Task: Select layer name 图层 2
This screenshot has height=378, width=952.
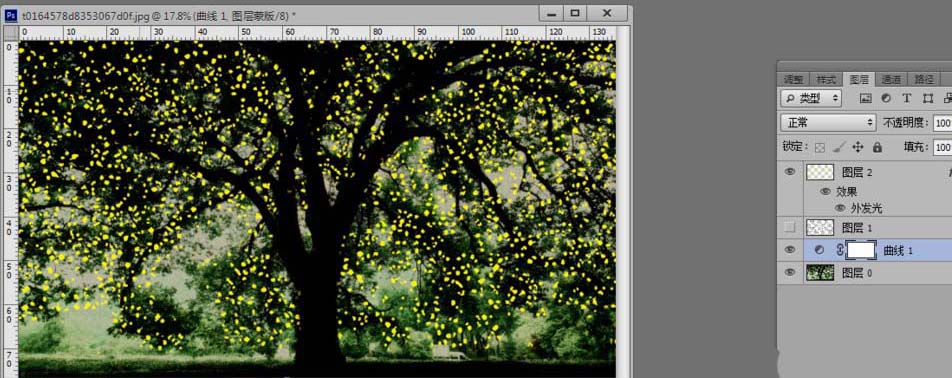Action: [x=857, y=173]
